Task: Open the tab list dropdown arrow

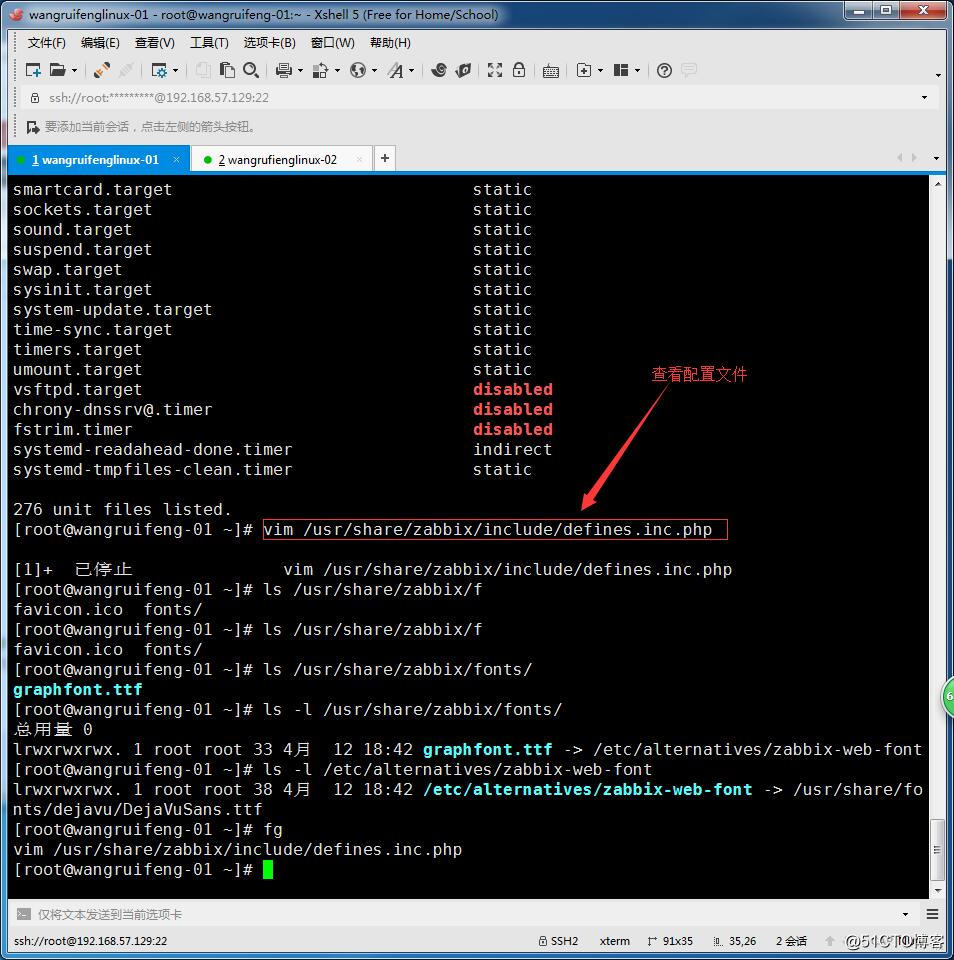Action: click(x=936, y=159)
